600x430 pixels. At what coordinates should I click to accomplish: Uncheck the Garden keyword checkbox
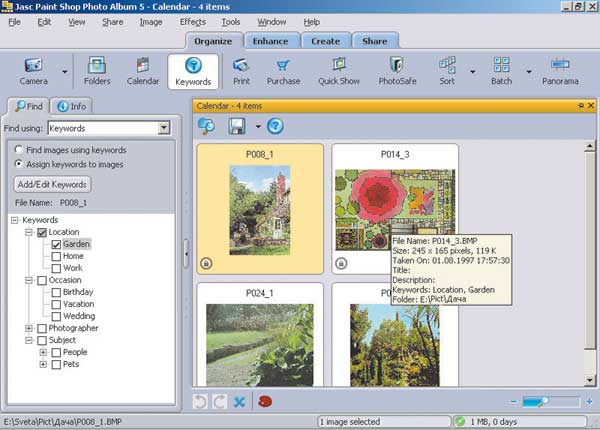point(55,244)
